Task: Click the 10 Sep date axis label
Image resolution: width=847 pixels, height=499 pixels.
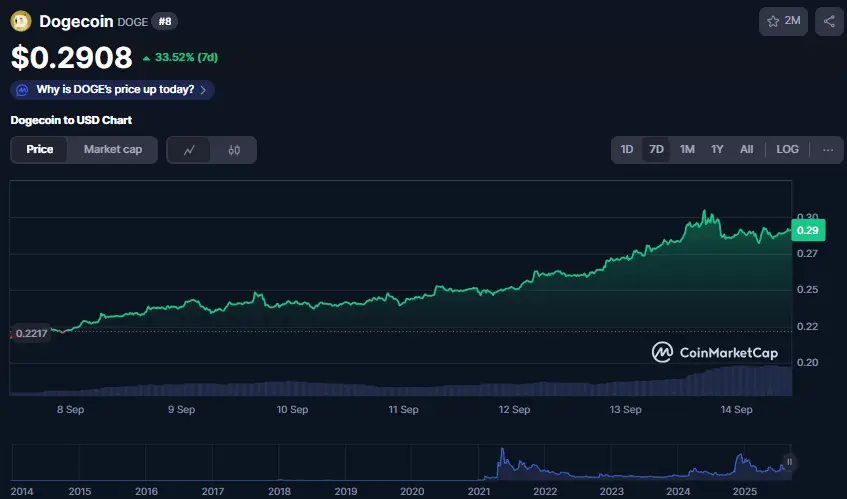Action: click(x=292, y=409)
